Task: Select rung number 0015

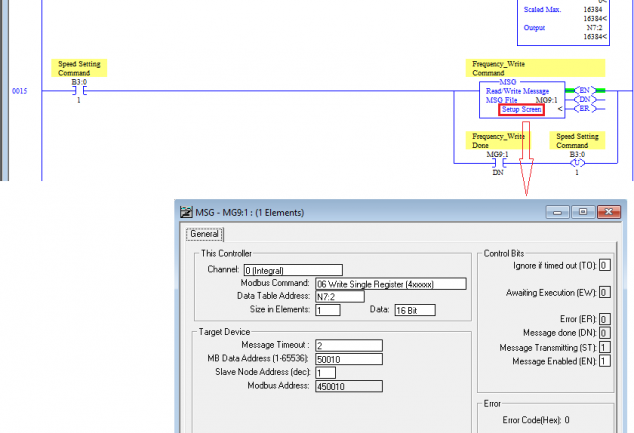Action: [19, 91]
